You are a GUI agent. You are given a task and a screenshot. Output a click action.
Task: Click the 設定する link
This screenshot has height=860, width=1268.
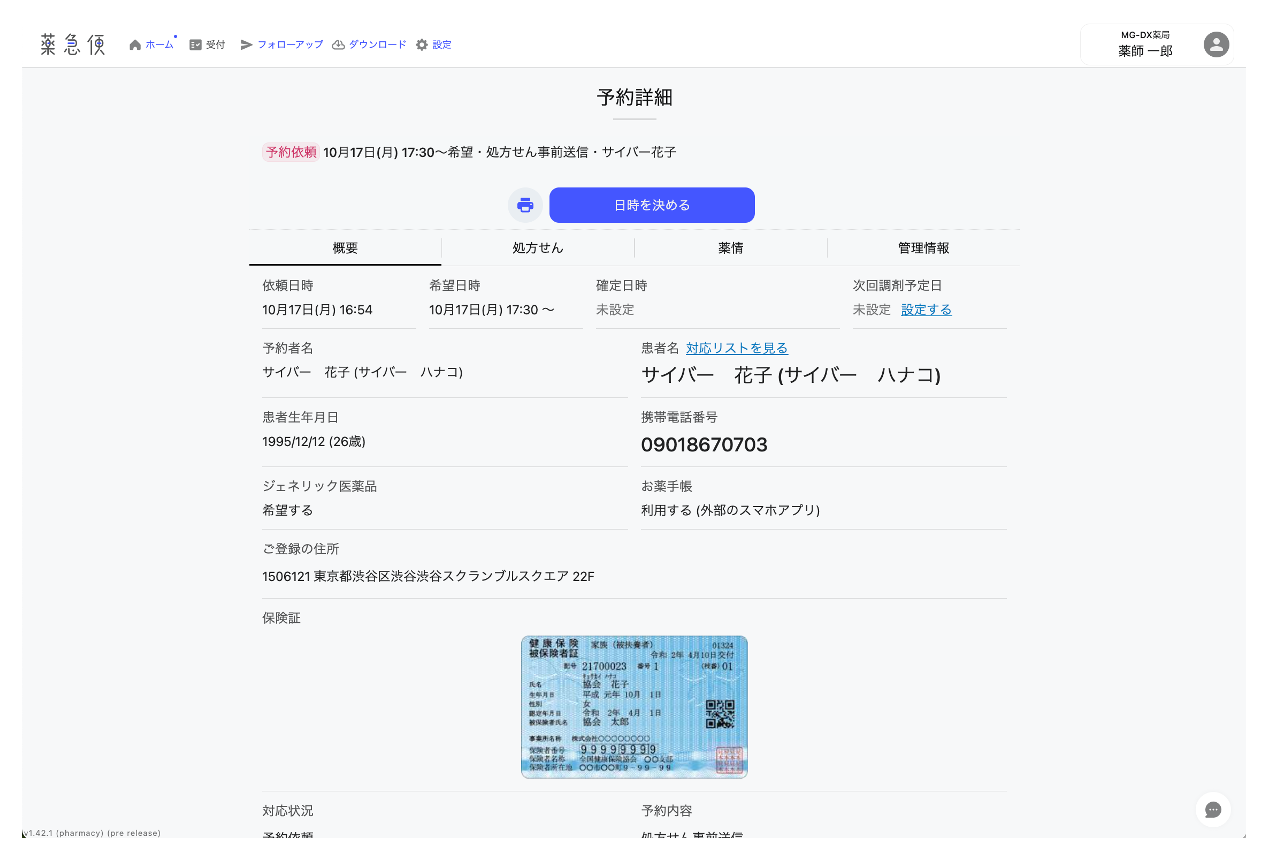coord(926,310)
